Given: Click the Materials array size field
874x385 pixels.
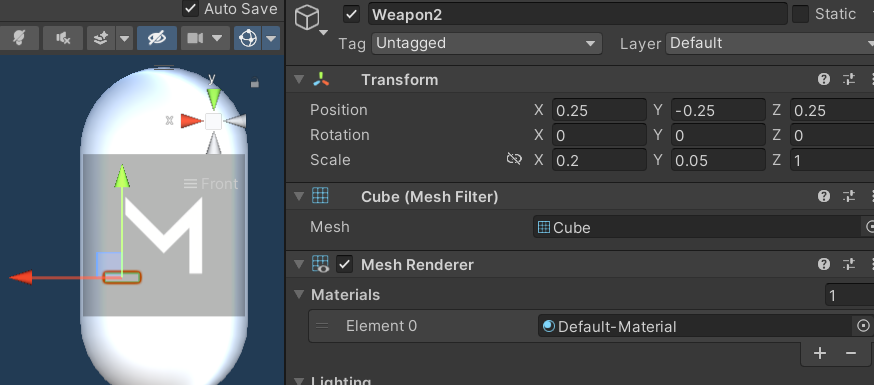Looking at the screenshot, I should 849,295.
